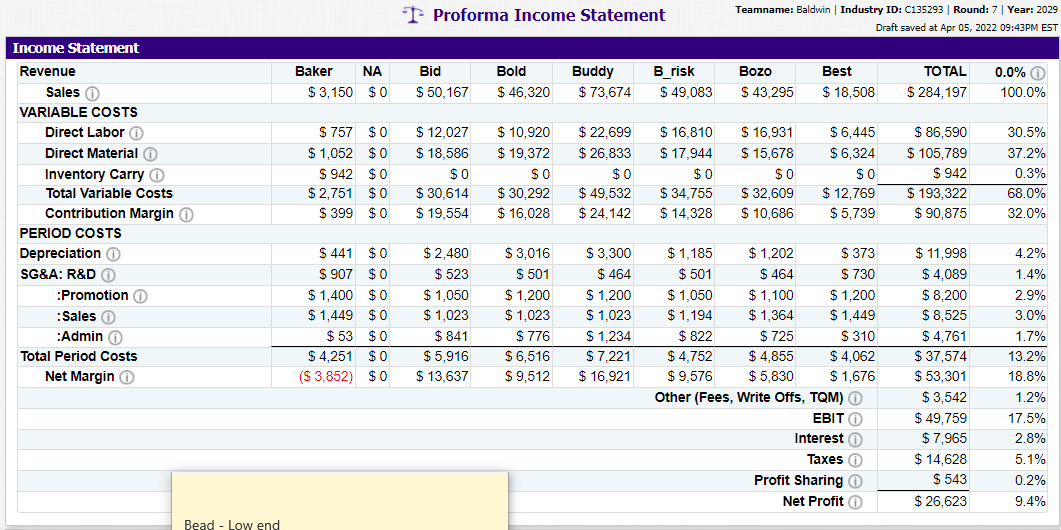Image resolution: width=1061 pixels, height=530 pixels.
Task: Click the Net Profit info icon
Action: tap(855, 502)
